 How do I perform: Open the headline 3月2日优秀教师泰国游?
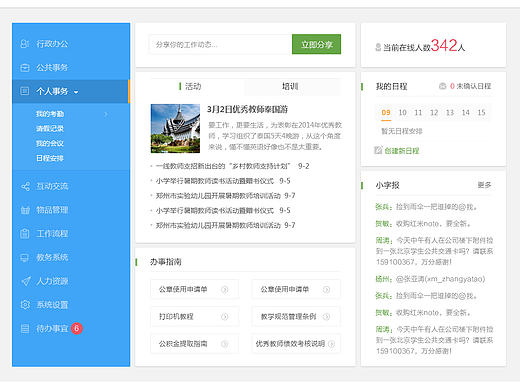pyautogui.click(x=247, y=109)
